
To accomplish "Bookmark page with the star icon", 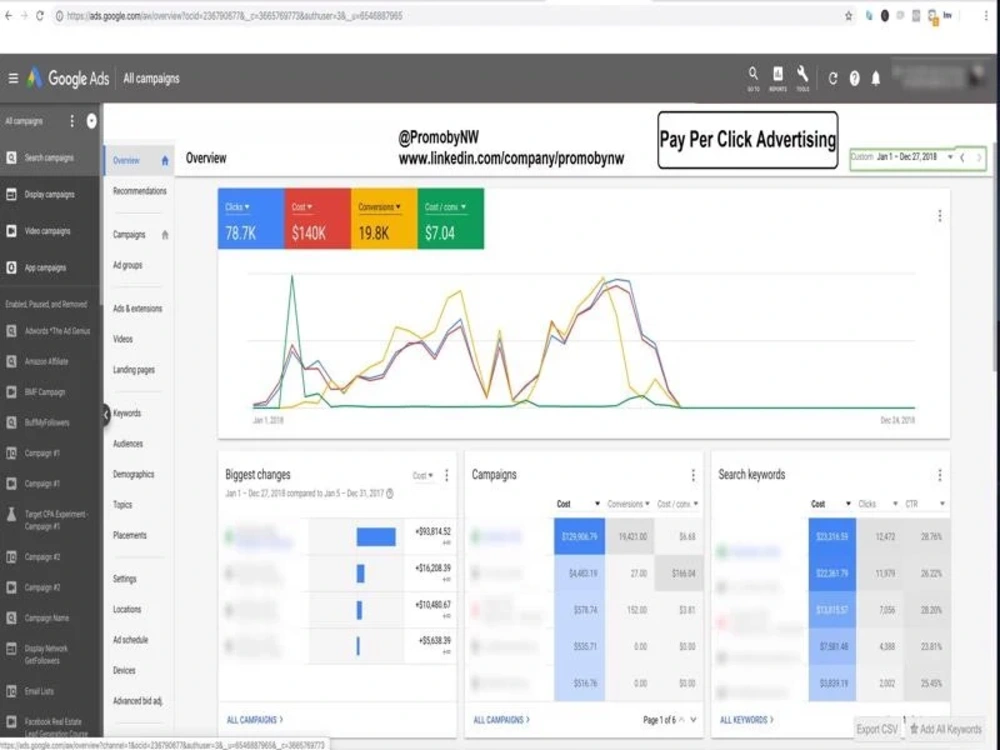I will 848,16.
